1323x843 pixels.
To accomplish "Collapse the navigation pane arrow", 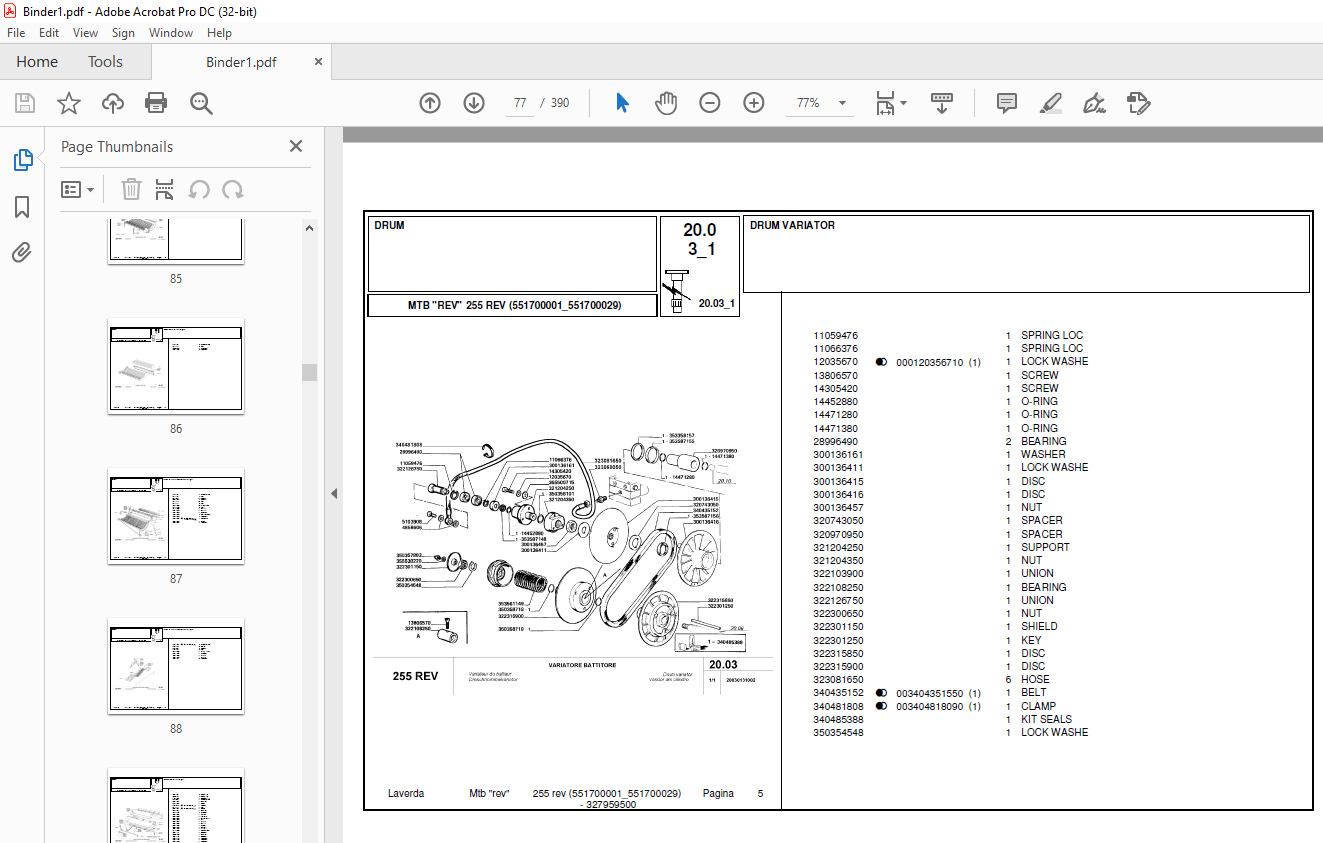I will click(x=334, y=493).
